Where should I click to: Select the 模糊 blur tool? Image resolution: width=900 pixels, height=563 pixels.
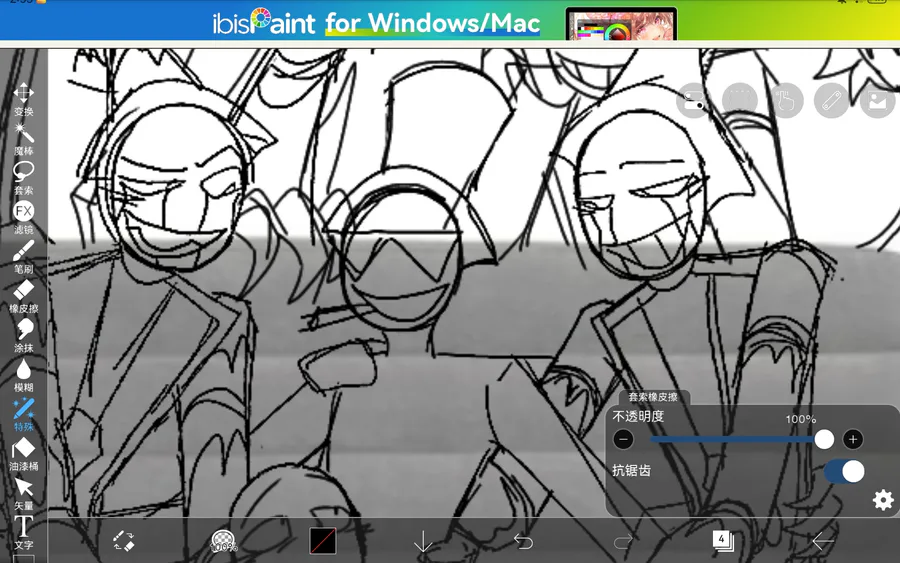[24, 375]
